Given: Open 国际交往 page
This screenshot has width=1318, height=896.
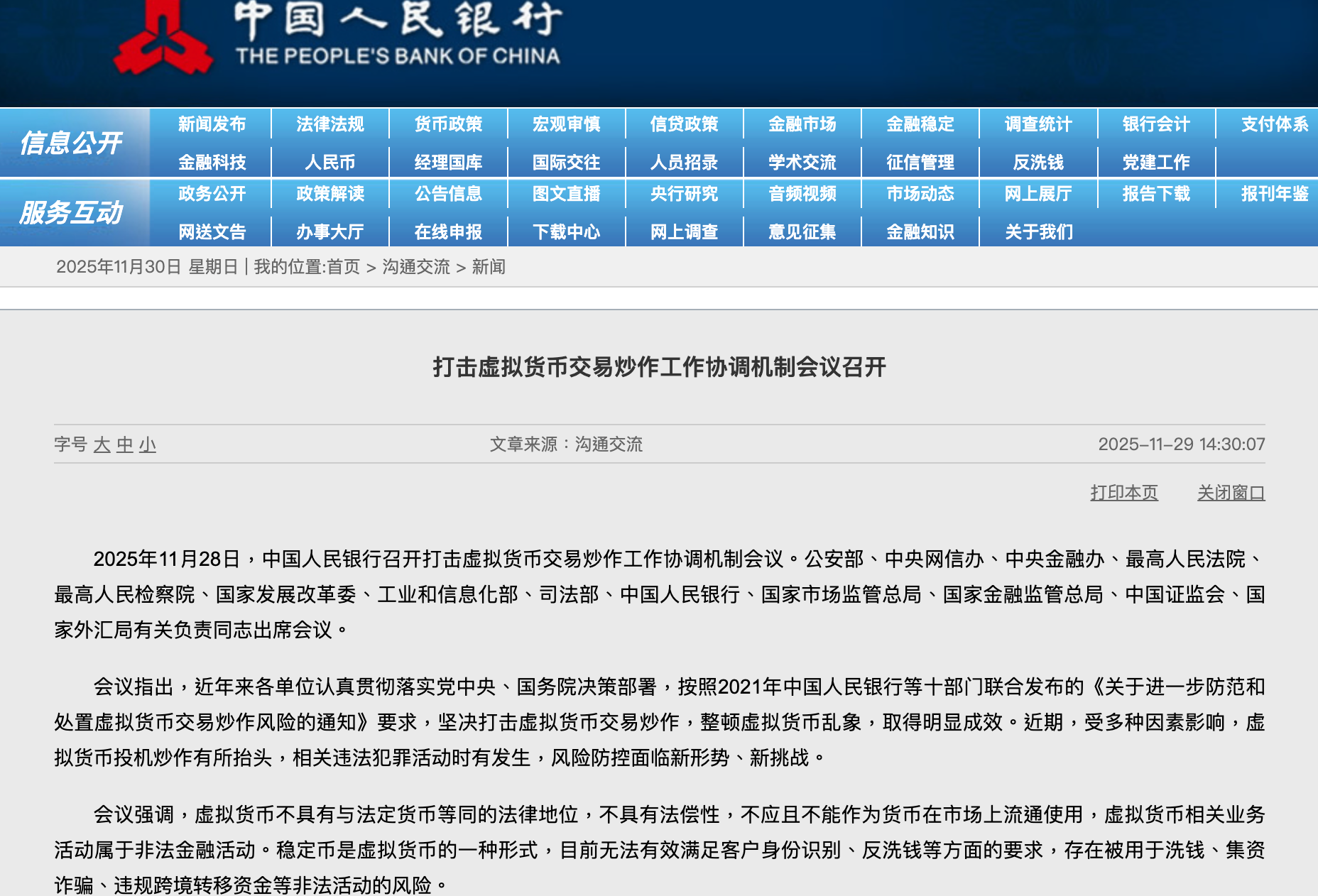Looking at the screenshot, I should pyautogui.click(x=566, y=162).
